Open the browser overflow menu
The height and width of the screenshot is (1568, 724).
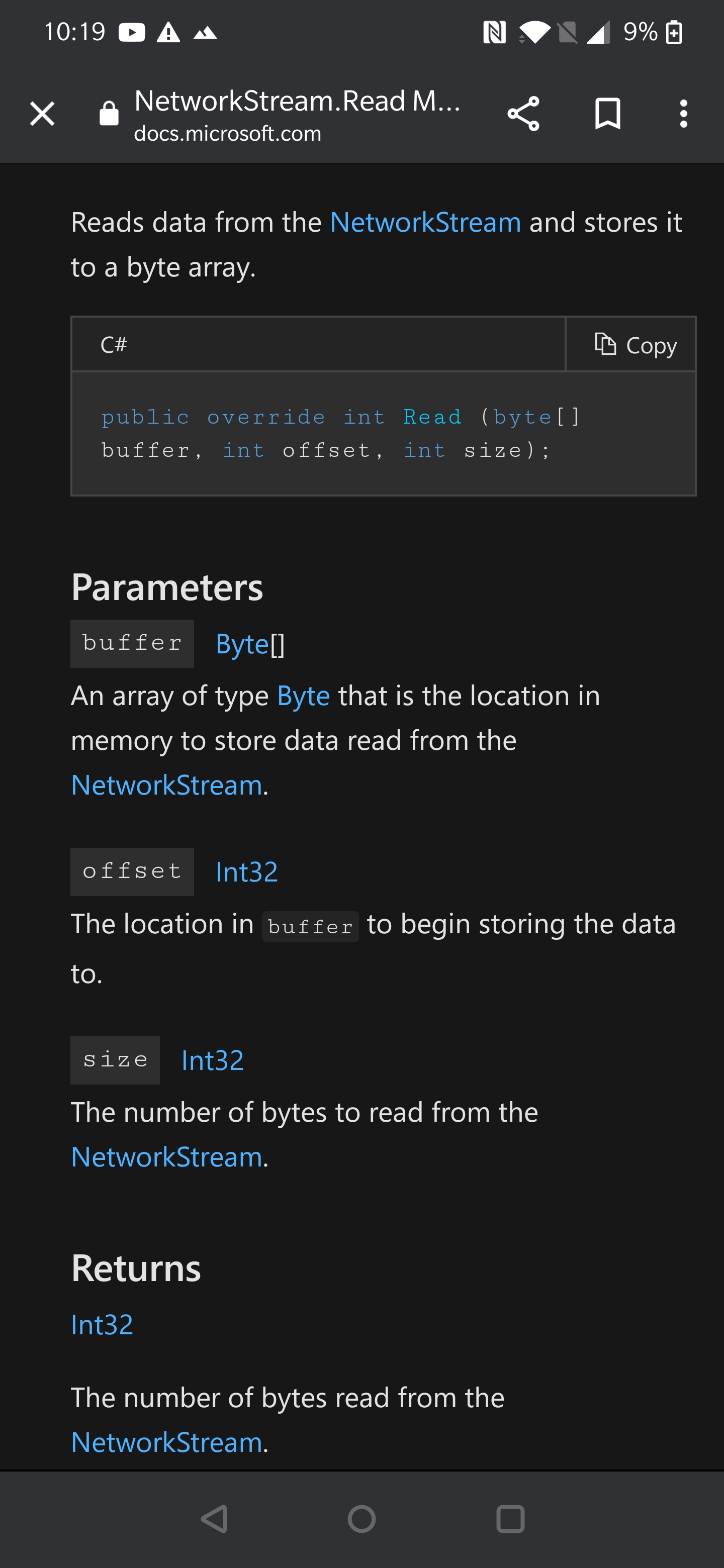[683, 114]
